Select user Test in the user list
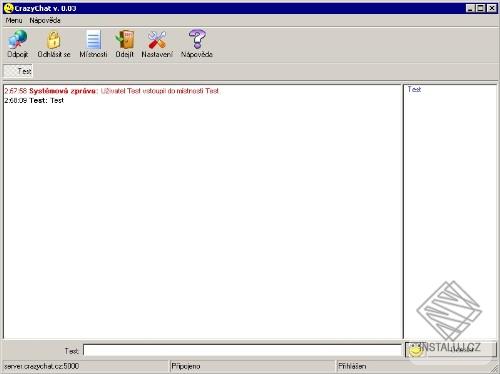This screenshot has width=500, height=374. [x=414, y=89]
